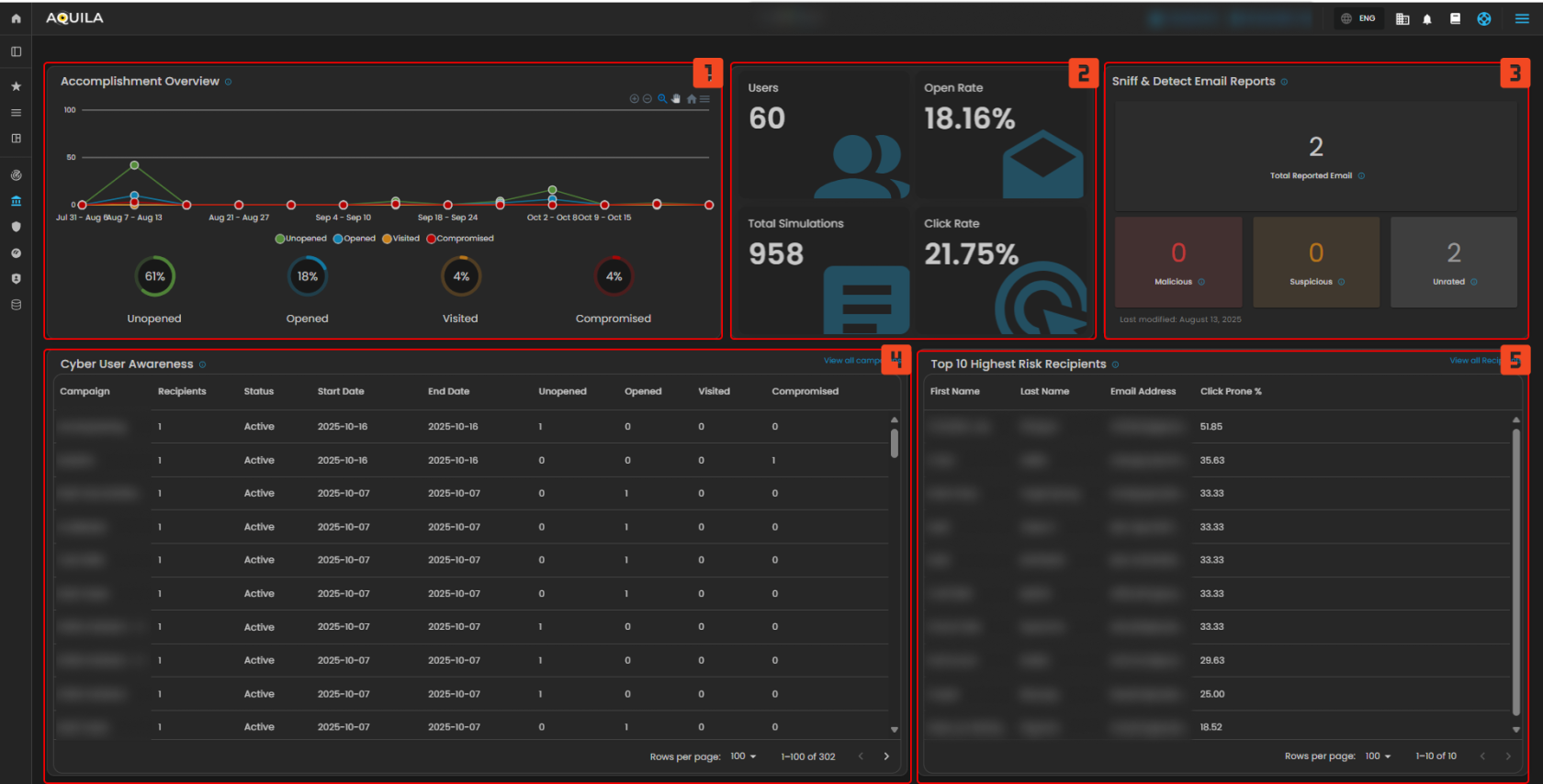This screenshot has width=1543, height=784.
Task: Toggle the Opened series in chart legend
Action: 355,239
